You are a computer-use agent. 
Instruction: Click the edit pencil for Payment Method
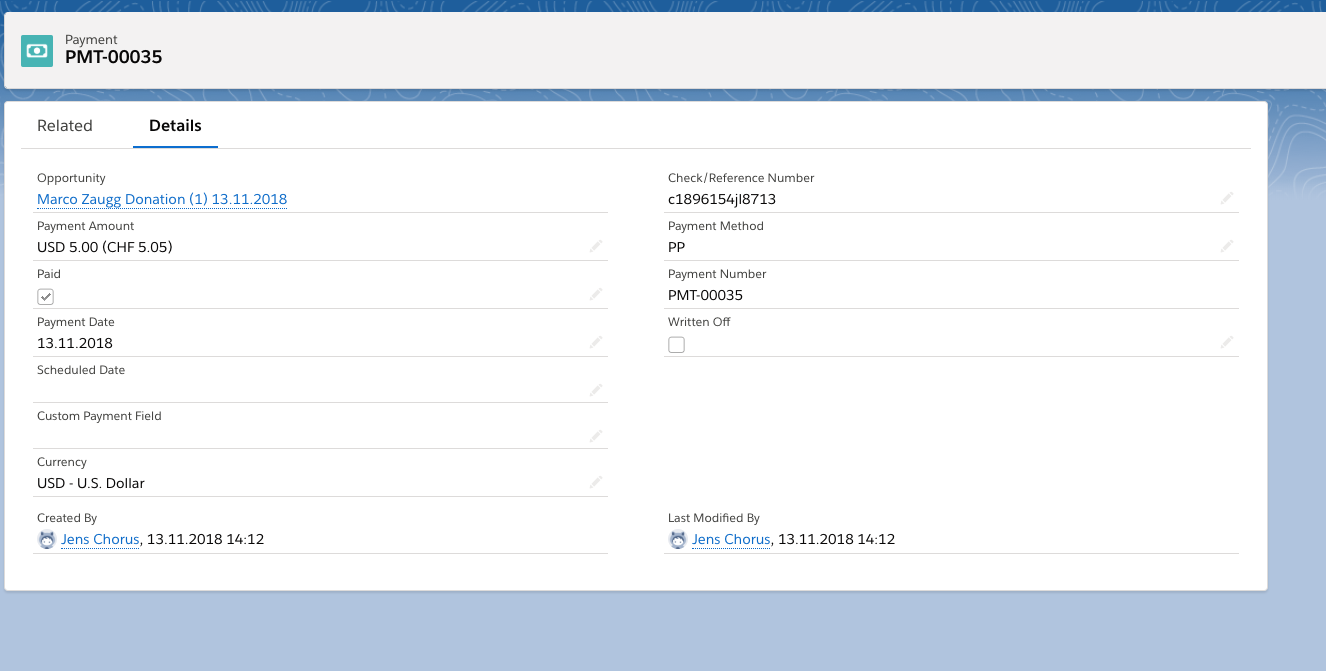pyautogui.click(x=1227, y=246)
